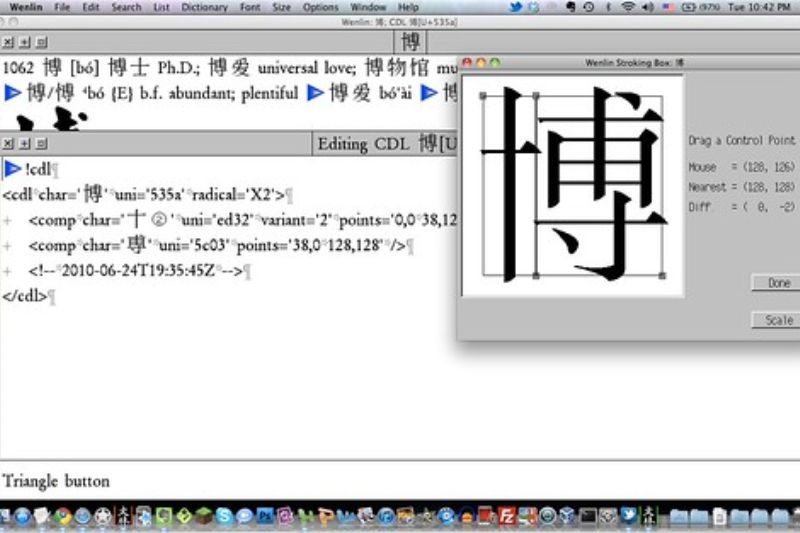This screenshot has height=533, width=800.
Task: Expand the date comment line plus marker
Action: coord(7,271)
